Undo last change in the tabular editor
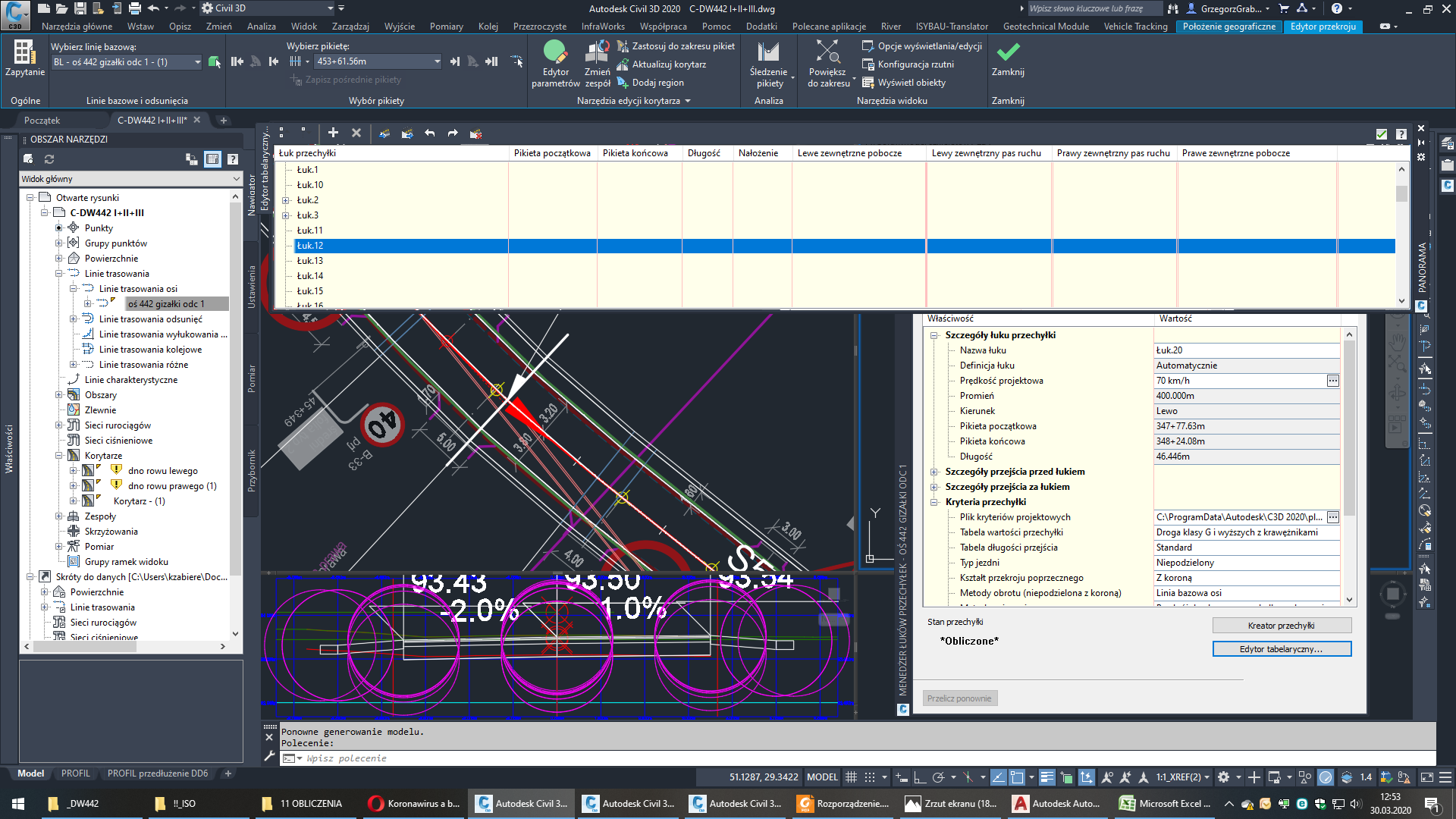 429,133
